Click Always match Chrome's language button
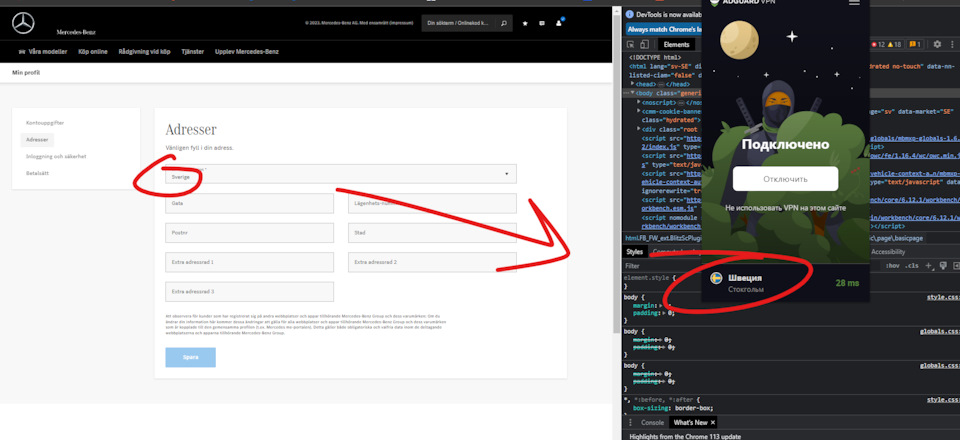The image size is (960, 440). [663, 29]
